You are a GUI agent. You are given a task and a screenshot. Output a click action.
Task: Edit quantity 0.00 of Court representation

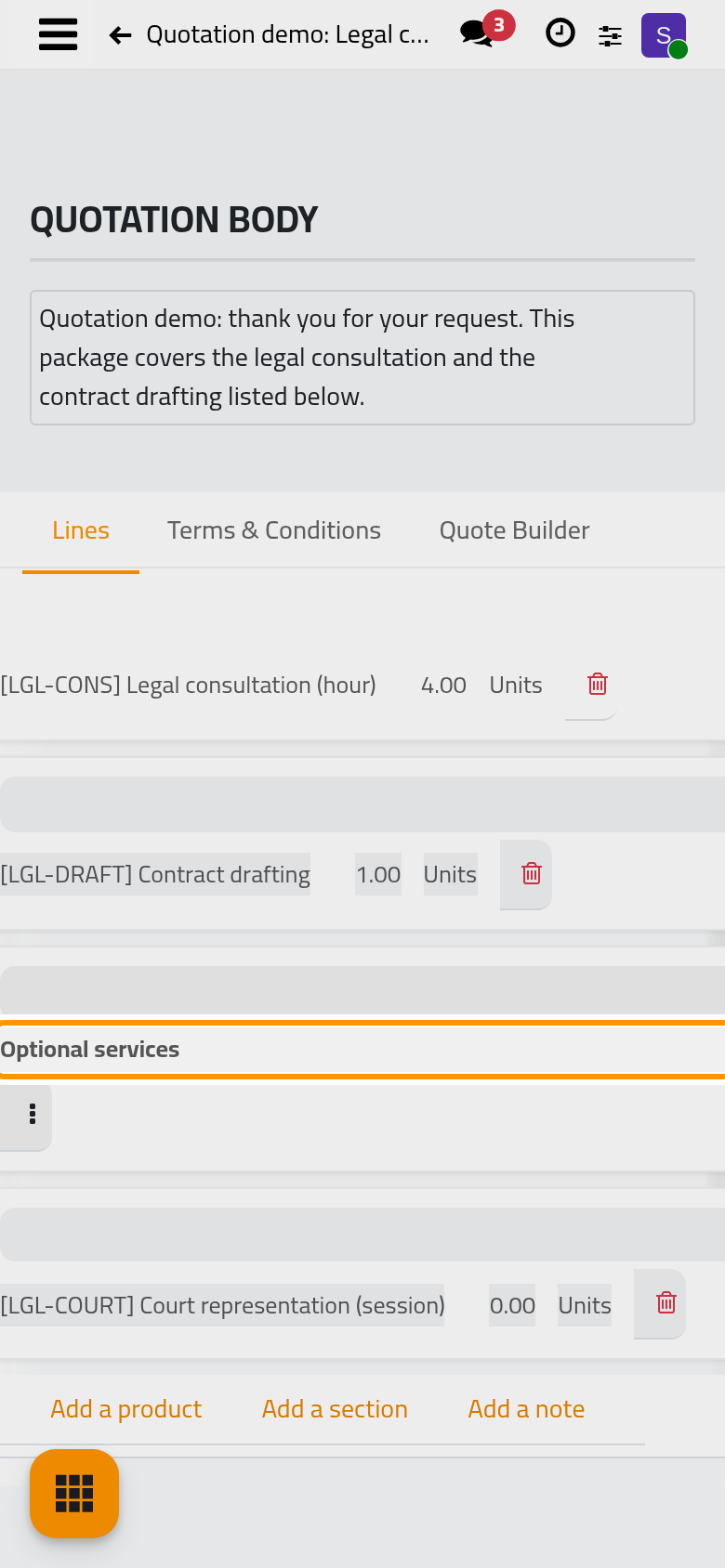(x=512, y=1305)
